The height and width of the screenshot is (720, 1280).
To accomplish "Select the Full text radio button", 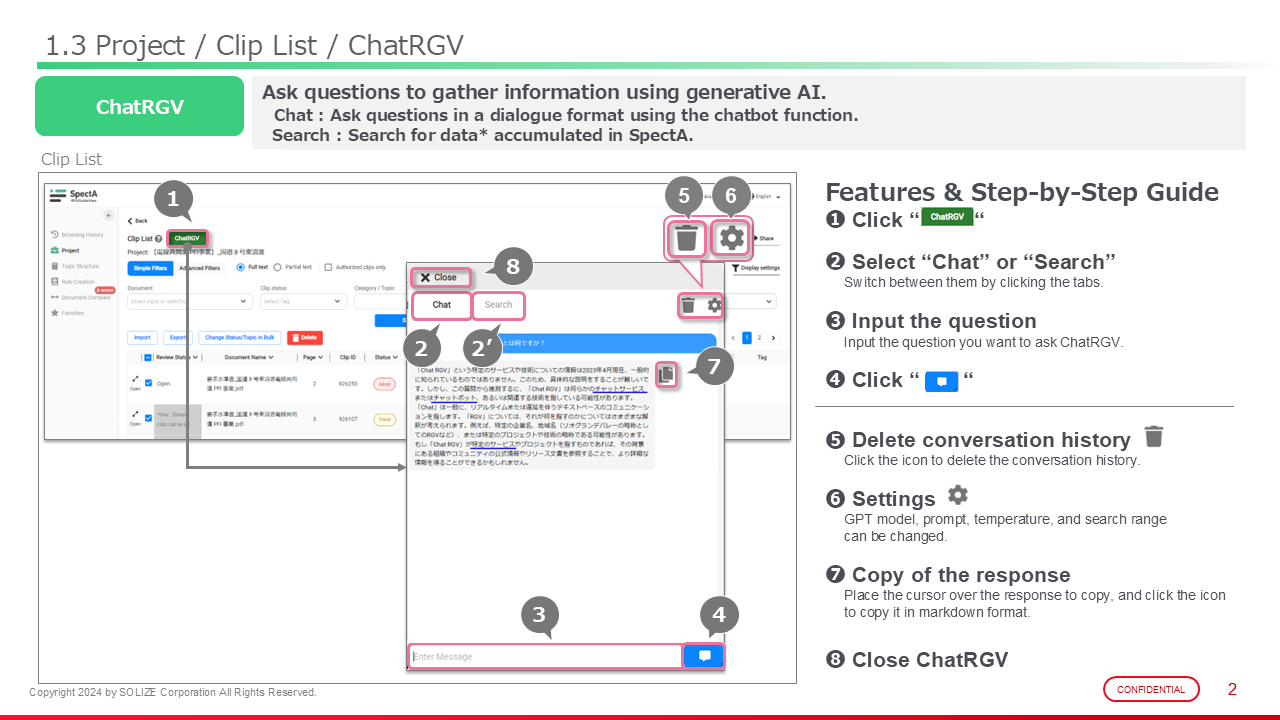I will click(x=241, y=267).
